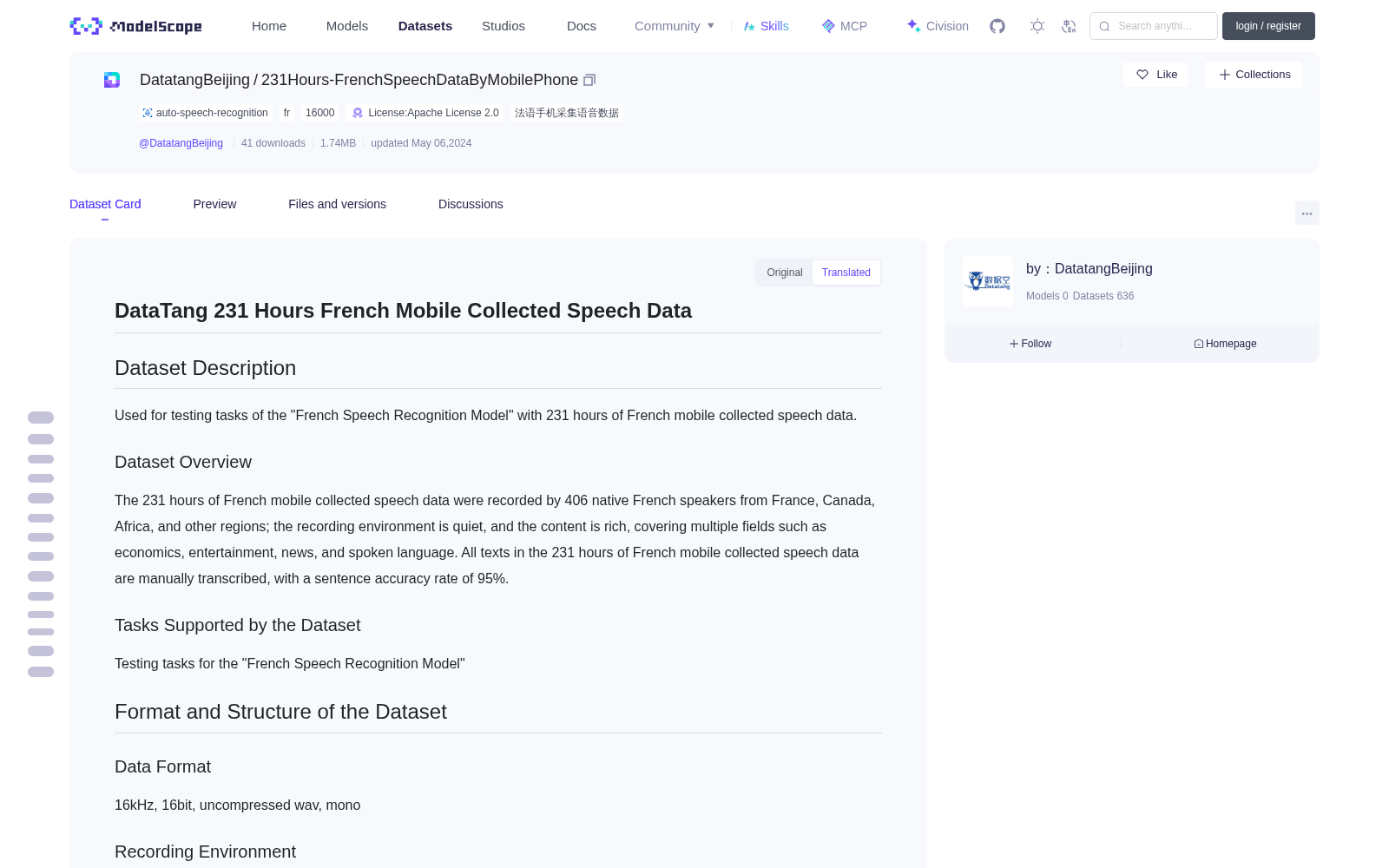This screenshot has width=1389, height=868.
Task: Click the Data Format heading
Action: pos(162,766)
